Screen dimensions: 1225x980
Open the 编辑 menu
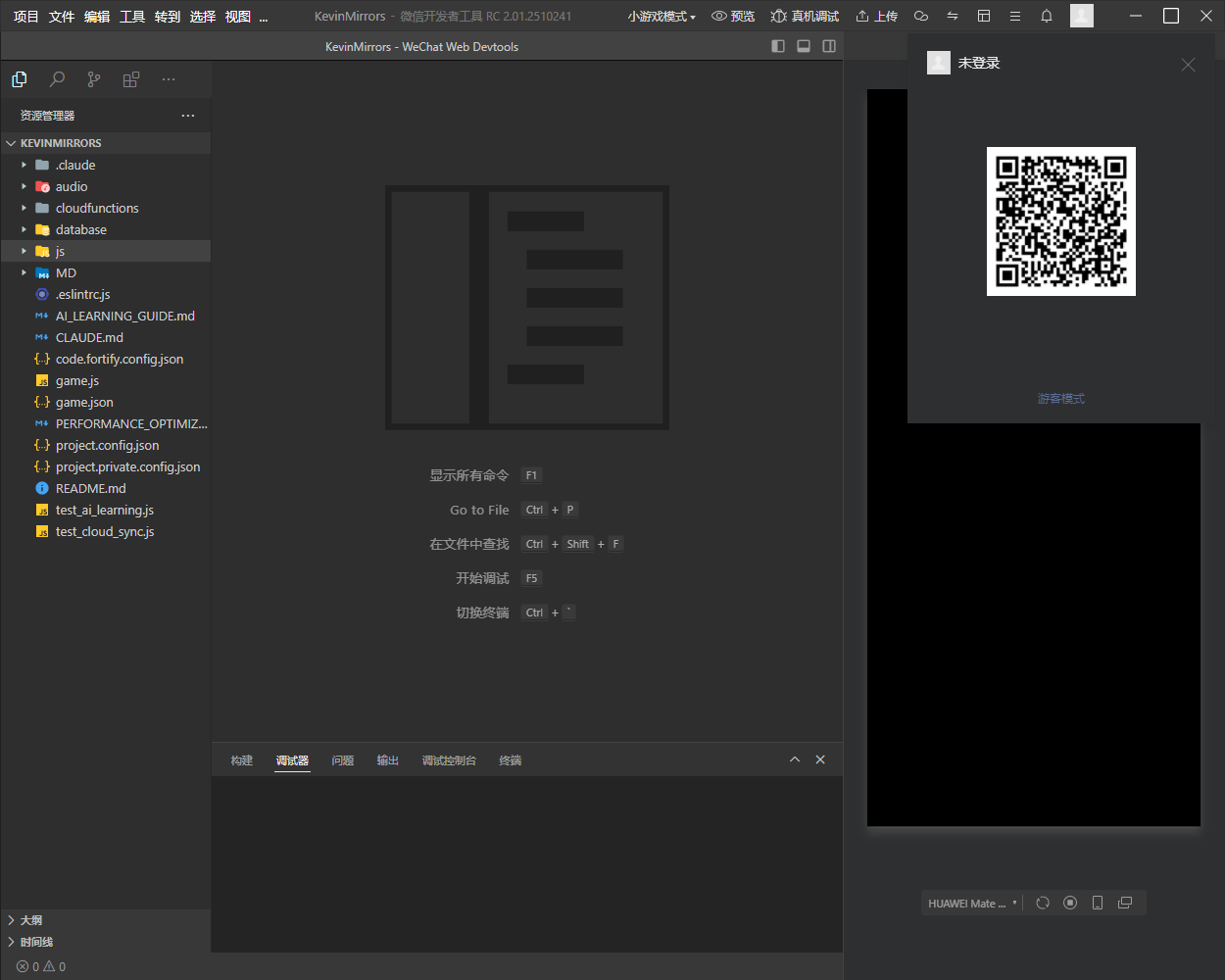[97, 16]
